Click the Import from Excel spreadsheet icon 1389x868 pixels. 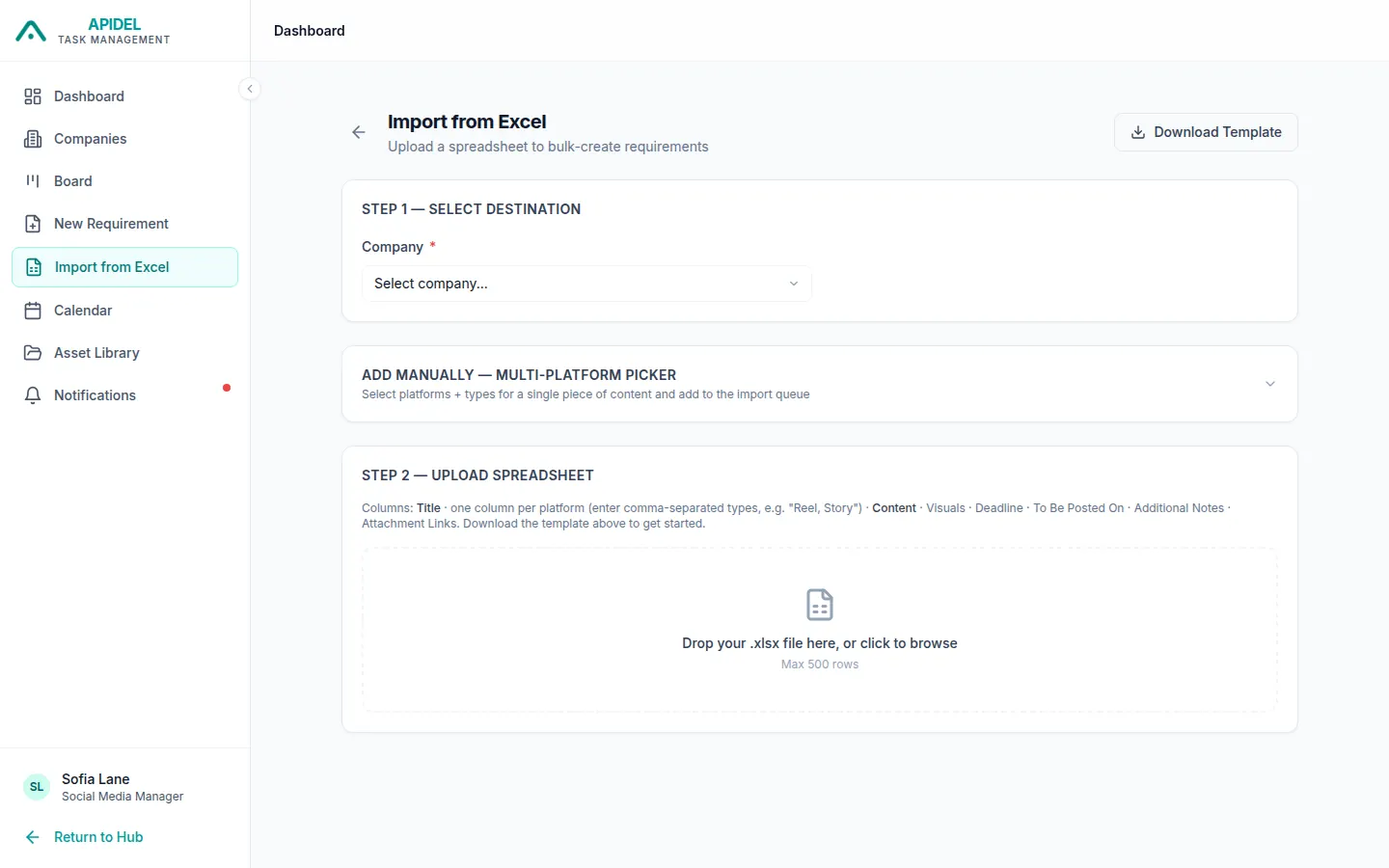(34, 267)
